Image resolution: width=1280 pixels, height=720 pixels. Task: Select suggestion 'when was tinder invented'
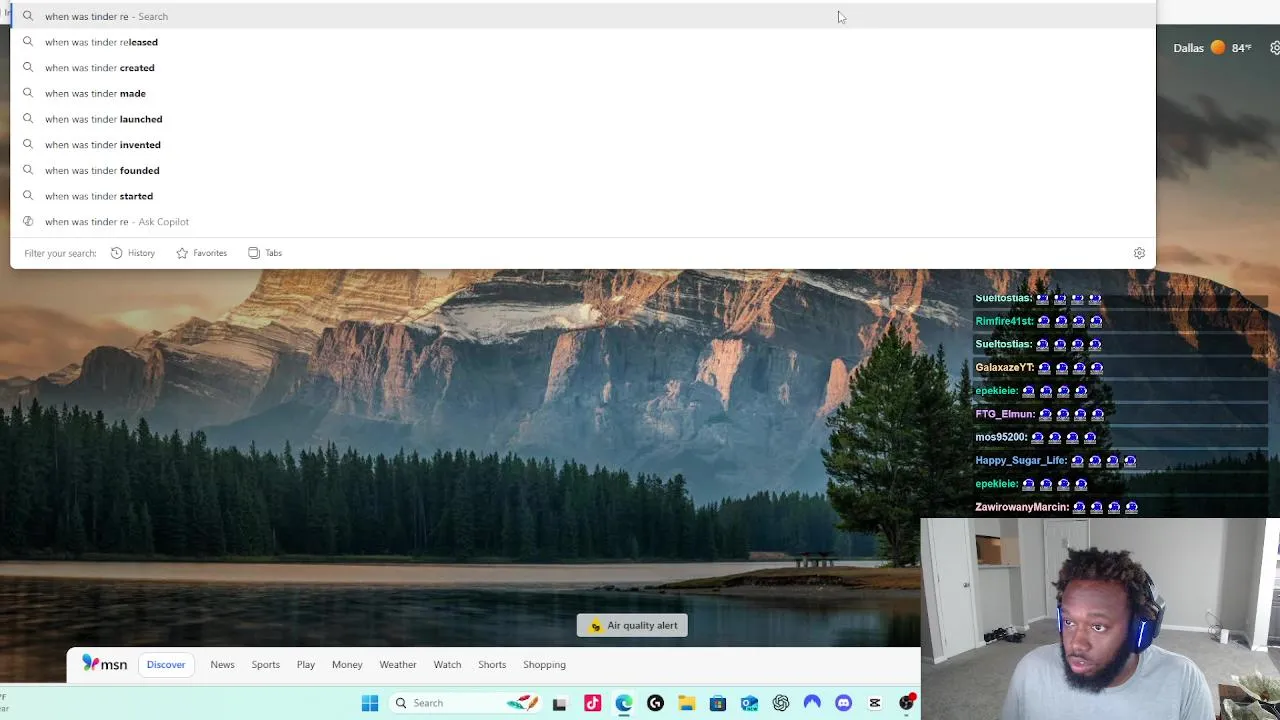(583, 145)
